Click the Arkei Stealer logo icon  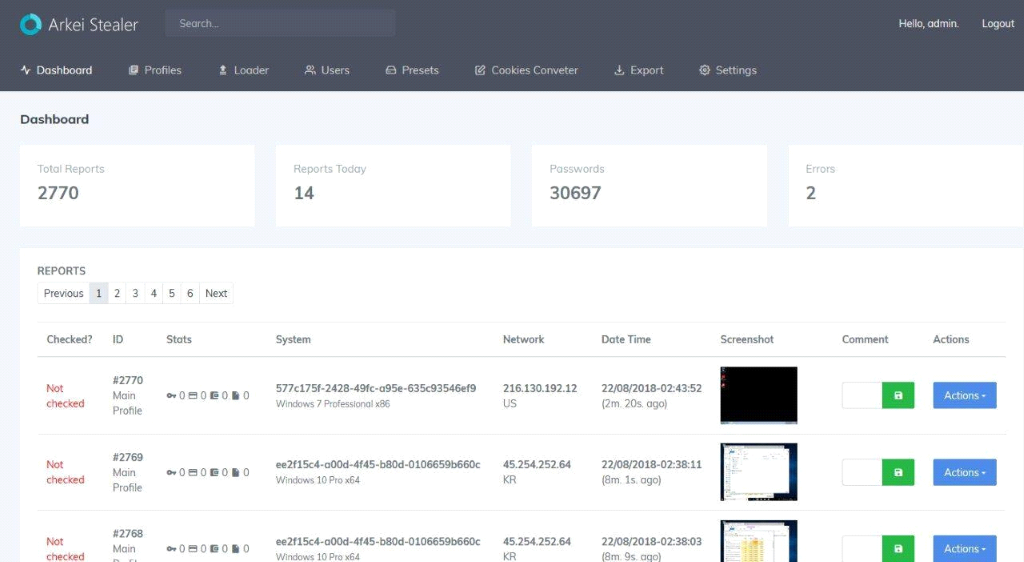(31, 24)
